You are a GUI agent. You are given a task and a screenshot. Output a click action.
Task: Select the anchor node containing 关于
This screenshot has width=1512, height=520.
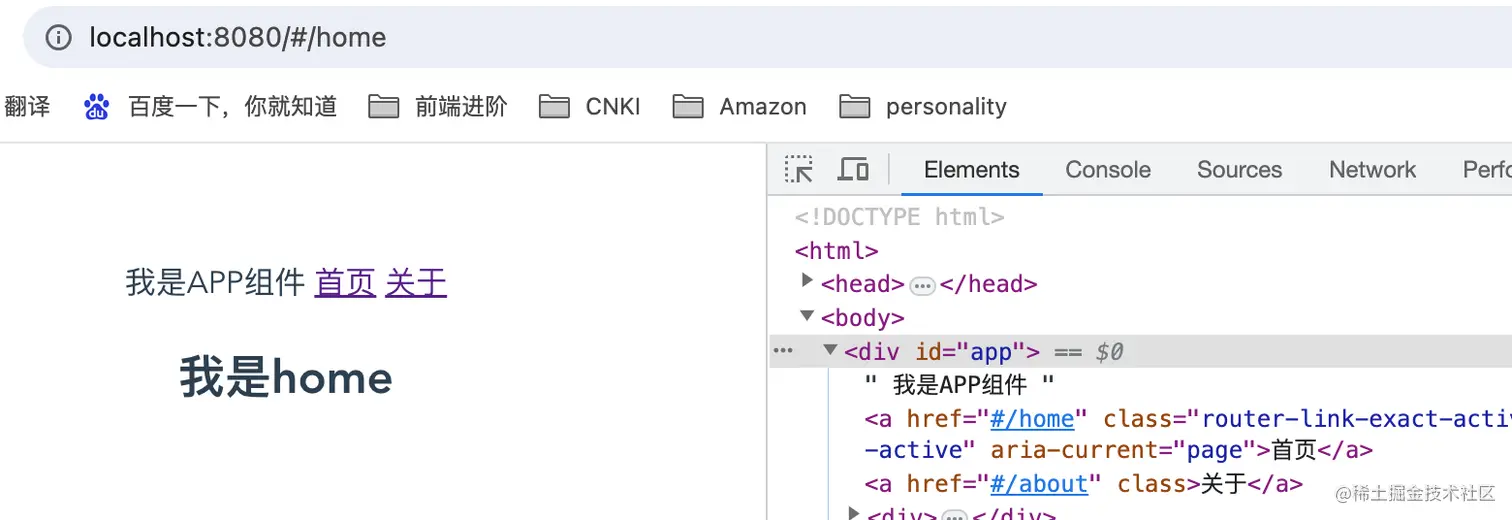[1084, 484]
